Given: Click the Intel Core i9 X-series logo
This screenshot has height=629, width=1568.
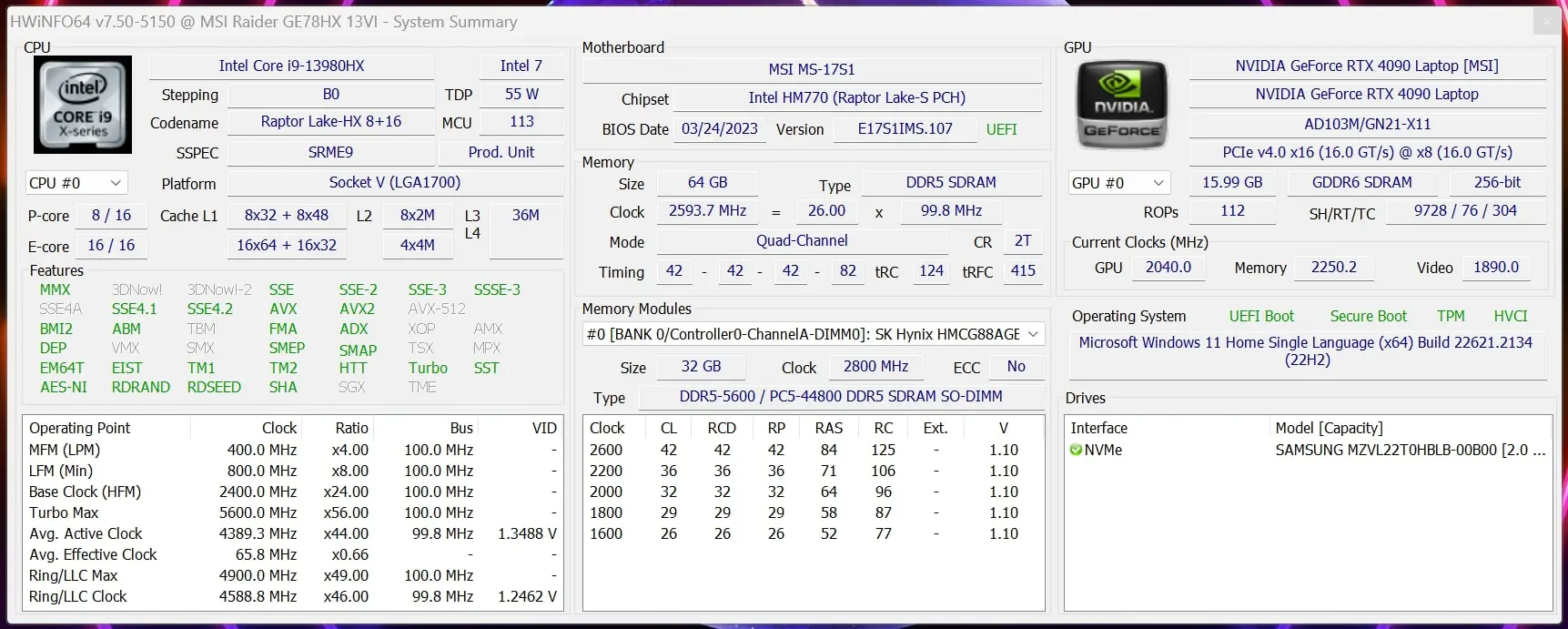Looking at the screenshot, I should pyautogui.click(x=83, y=105).
